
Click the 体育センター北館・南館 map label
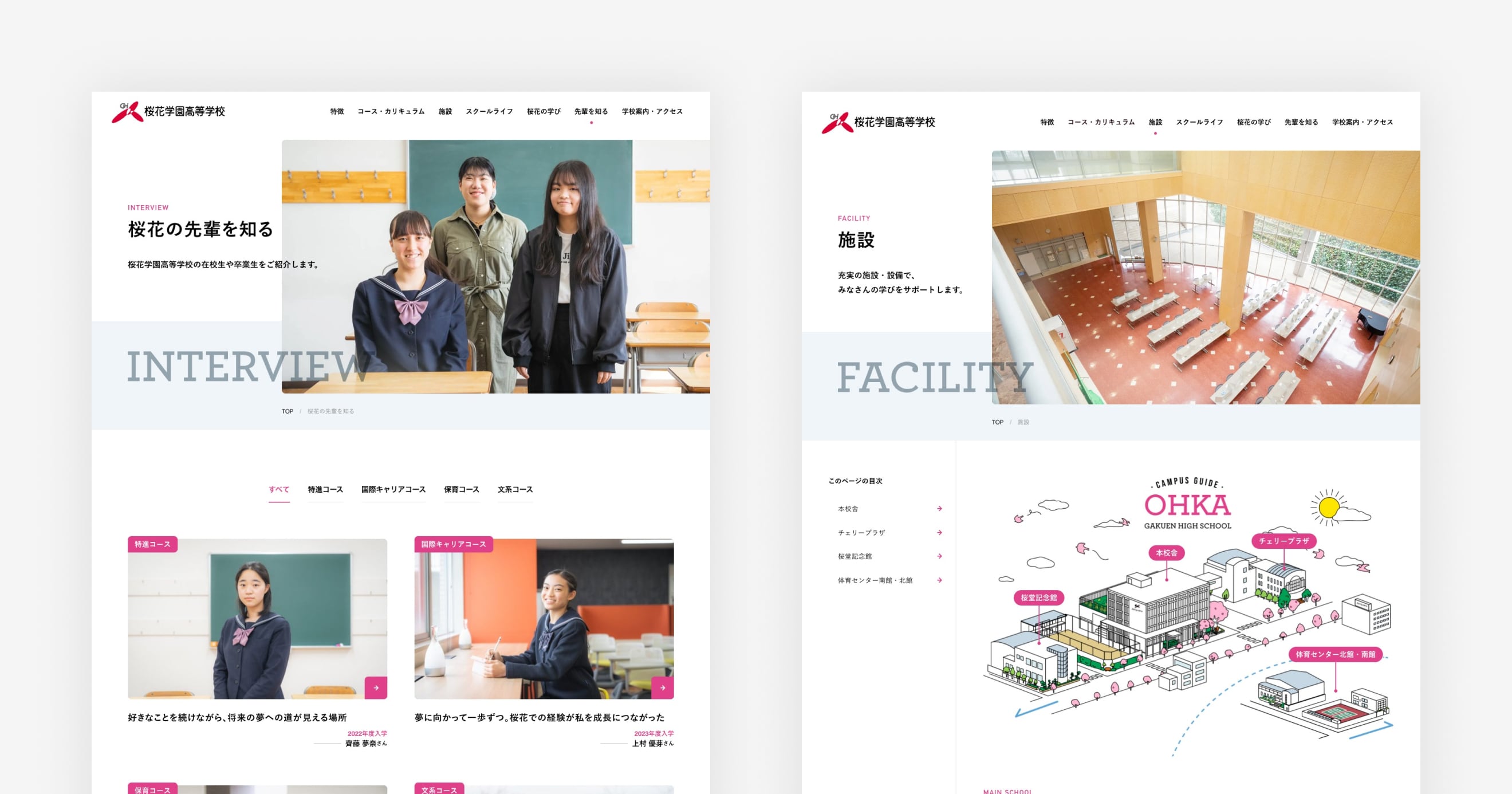coord(1336,654)
